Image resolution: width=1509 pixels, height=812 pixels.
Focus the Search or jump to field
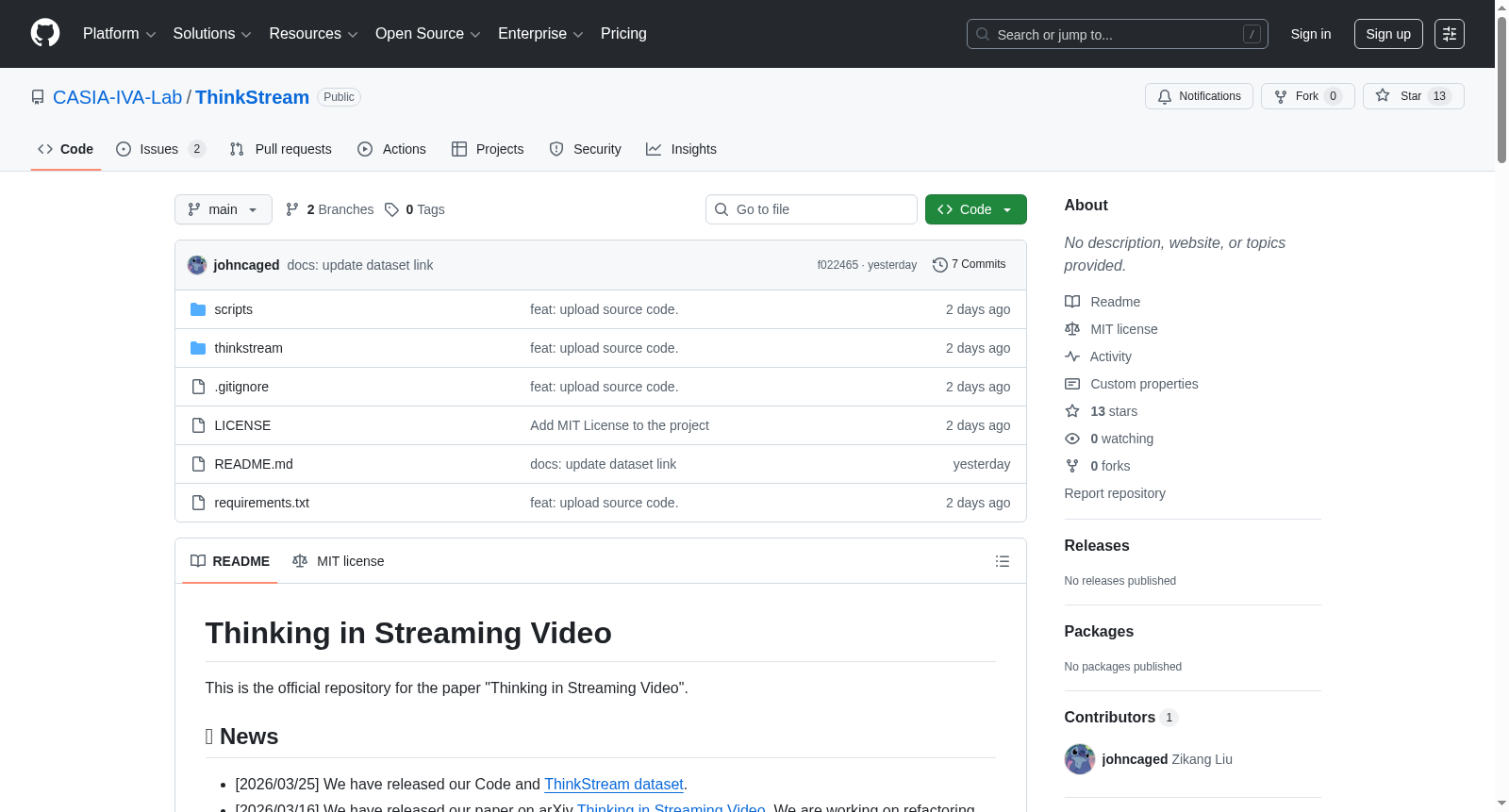pos(1117,34)
